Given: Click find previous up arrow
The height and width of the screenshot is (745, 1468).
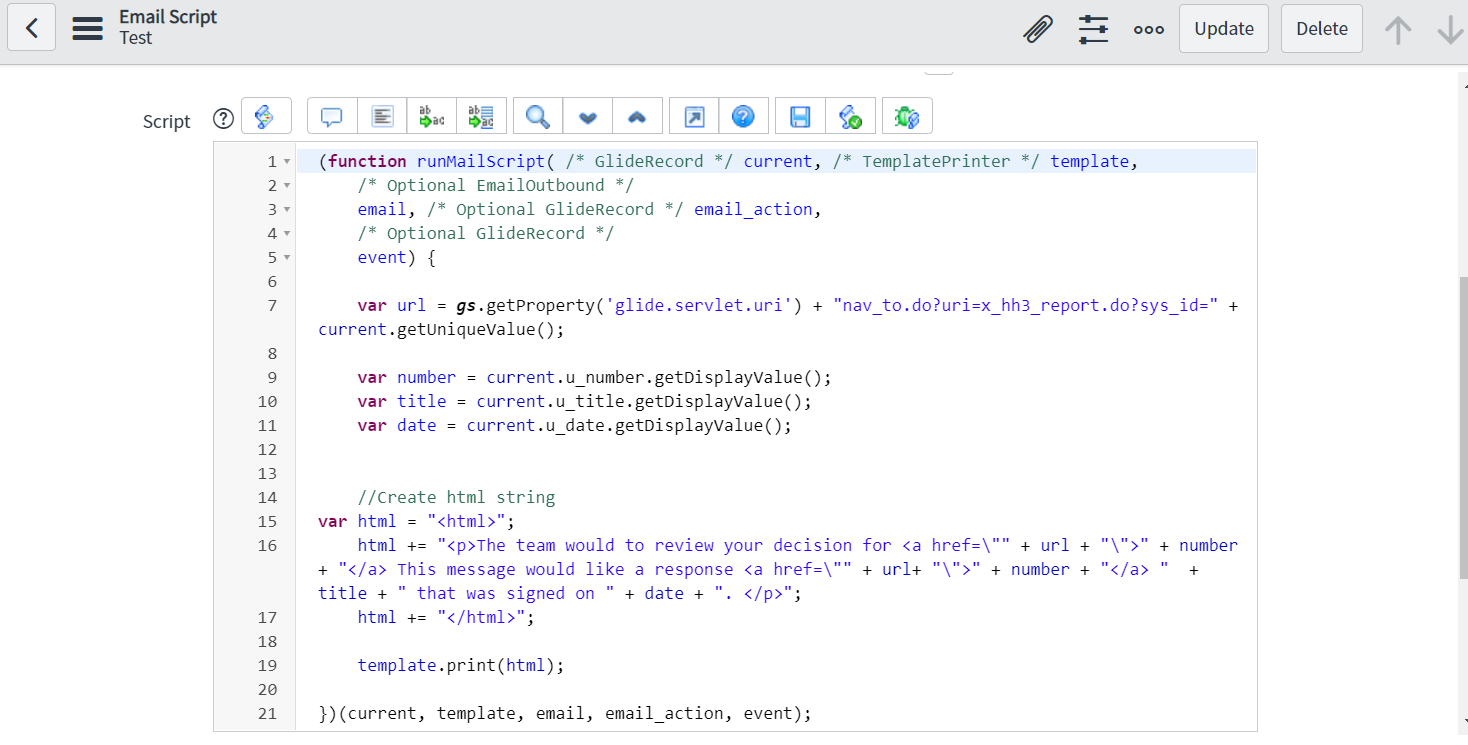Looking at the screenshot, I should (637, 117).
